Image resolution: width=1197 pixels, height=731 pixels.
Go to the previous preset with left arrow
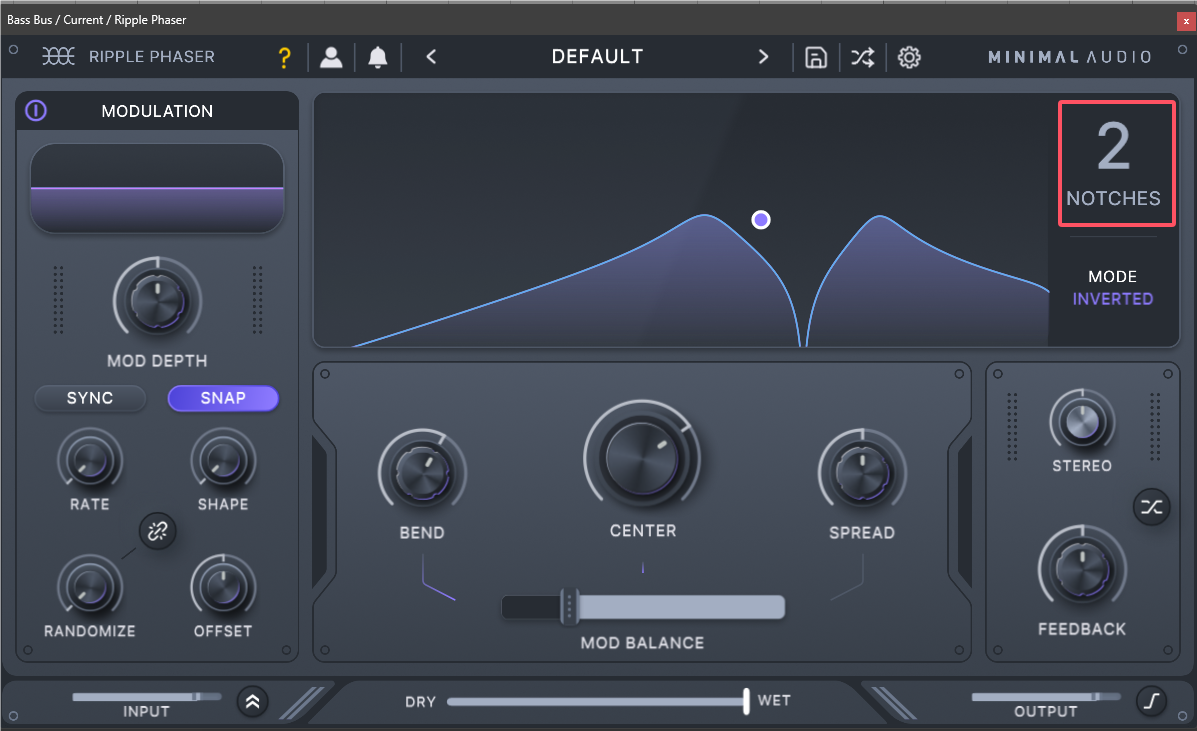431,57
